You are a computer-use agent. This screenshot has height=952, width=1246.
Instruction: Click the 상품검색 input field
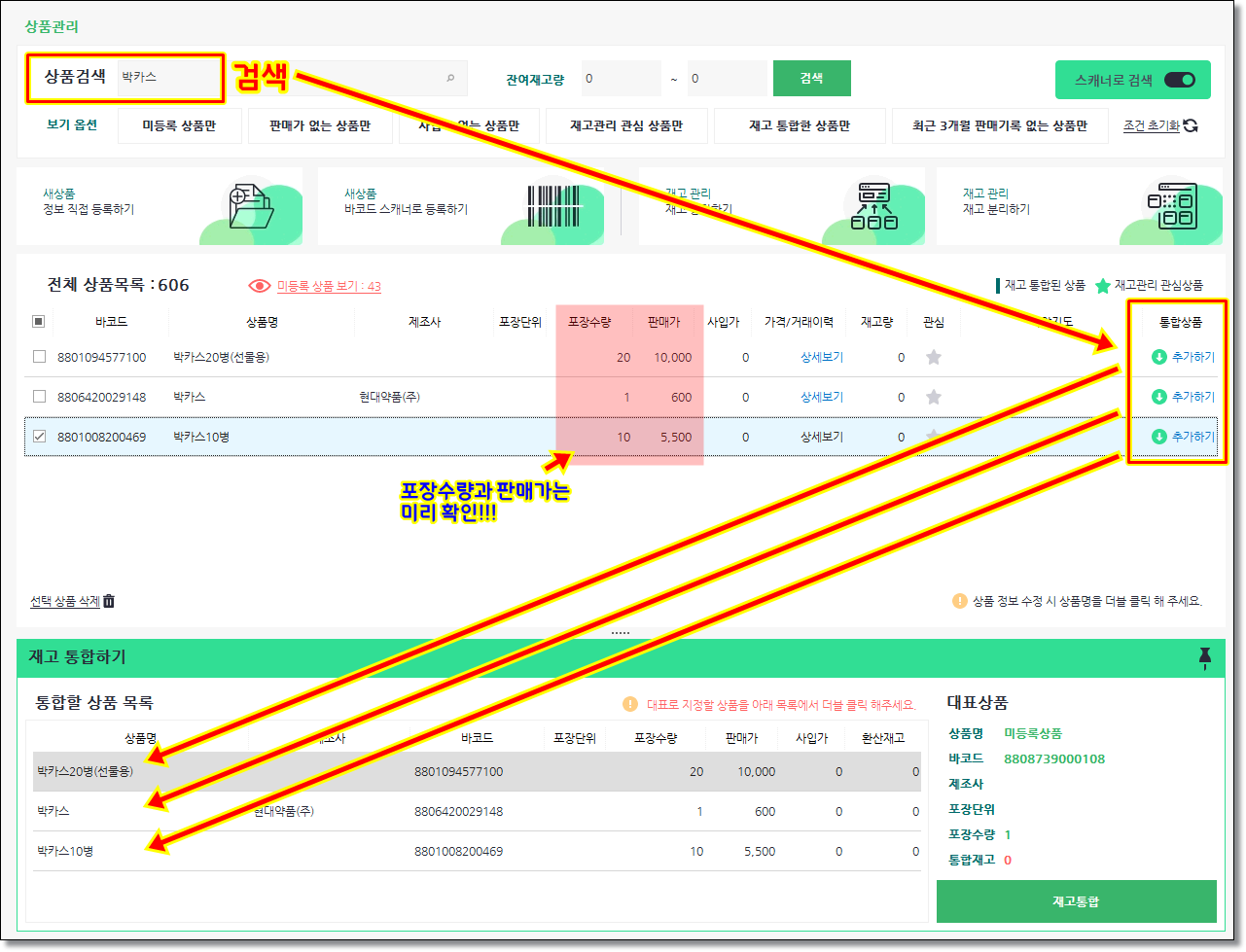(x=167, y=77)
